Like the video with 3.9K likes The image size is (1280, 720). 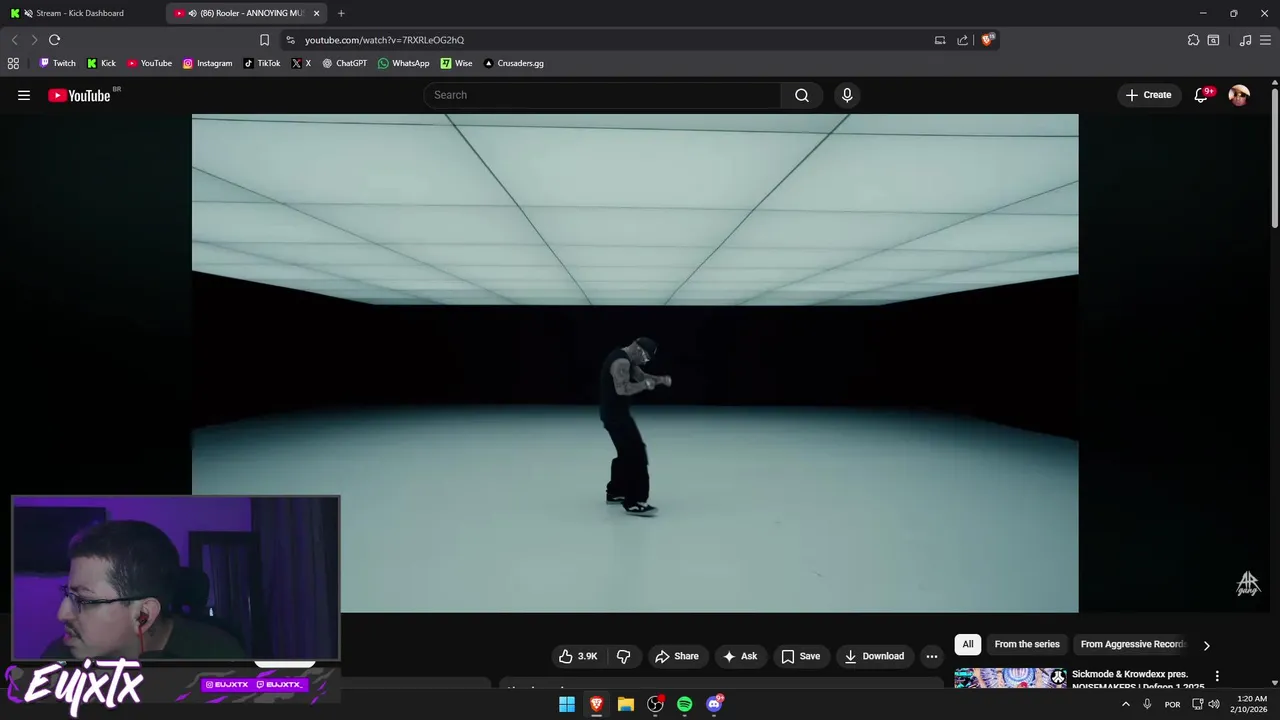578,656
